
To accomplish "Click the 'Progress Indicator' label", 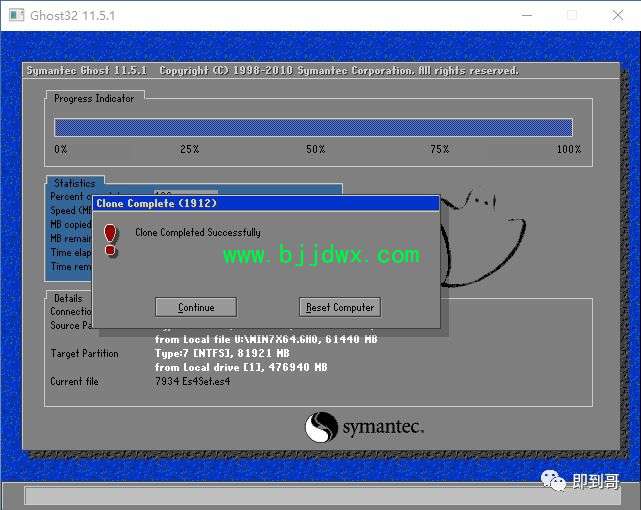I will click(94, 98).
